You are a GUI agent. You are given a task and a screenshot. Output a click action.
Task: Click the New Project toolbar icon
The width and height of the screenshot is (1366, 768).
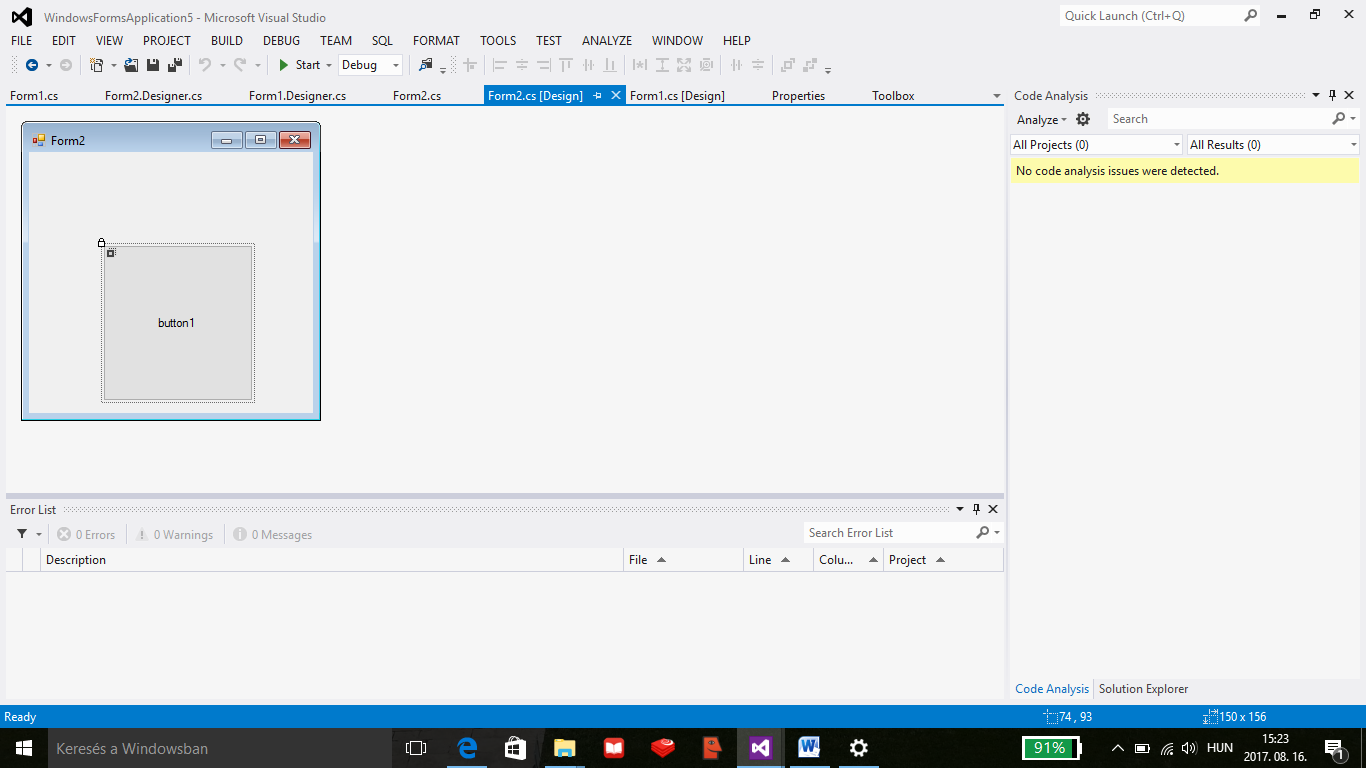97,65
